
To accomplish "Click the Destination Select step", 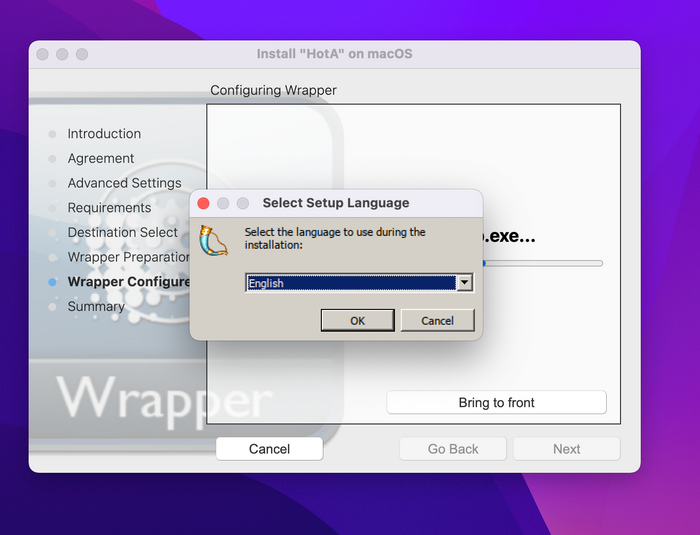I will [x=122, y=232].
